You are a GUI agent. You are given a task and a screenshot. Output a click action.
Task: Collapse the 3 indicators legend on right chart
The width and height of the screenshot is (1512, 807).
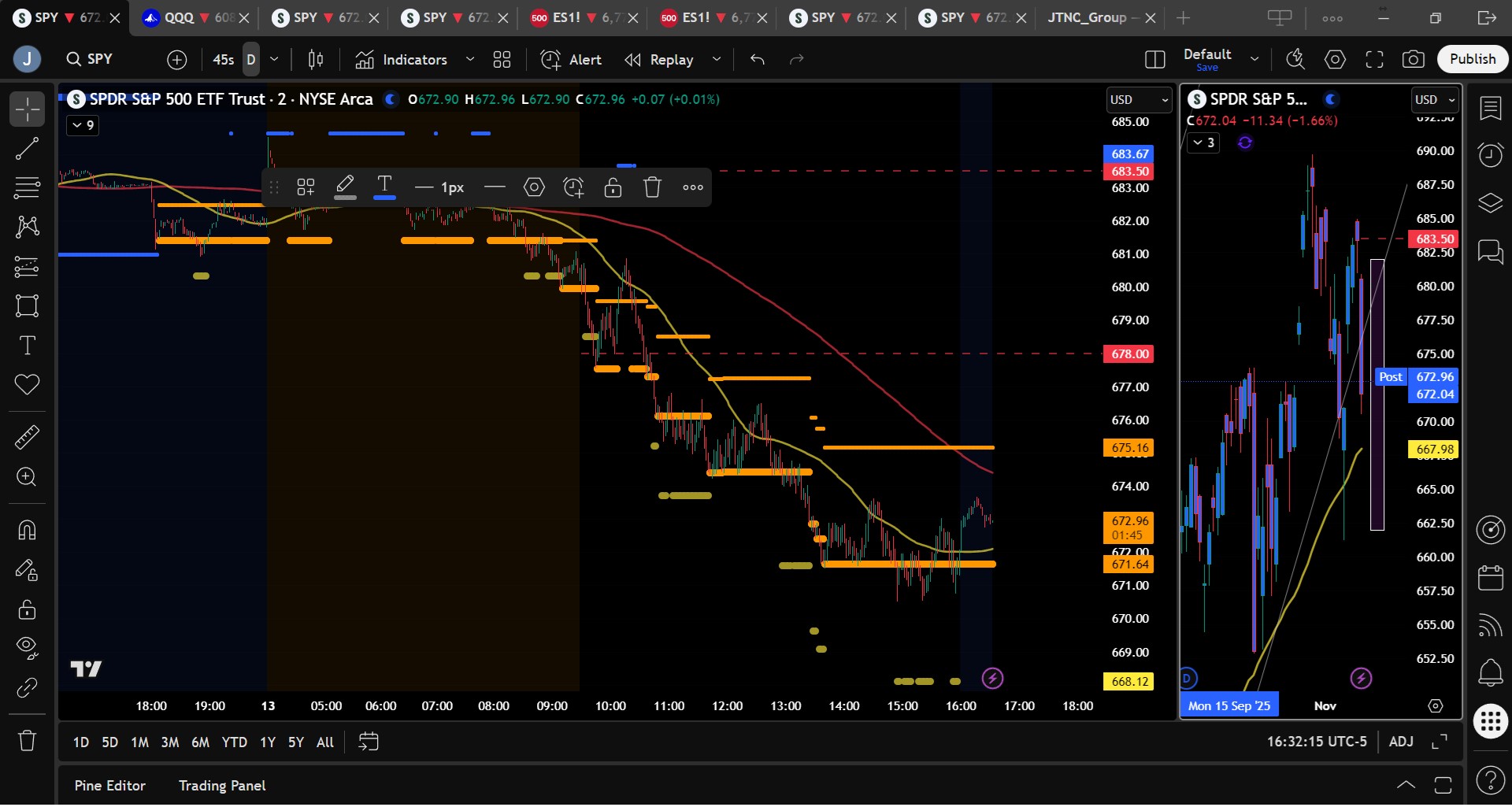pyautogui.click(x=1203, y=143)
